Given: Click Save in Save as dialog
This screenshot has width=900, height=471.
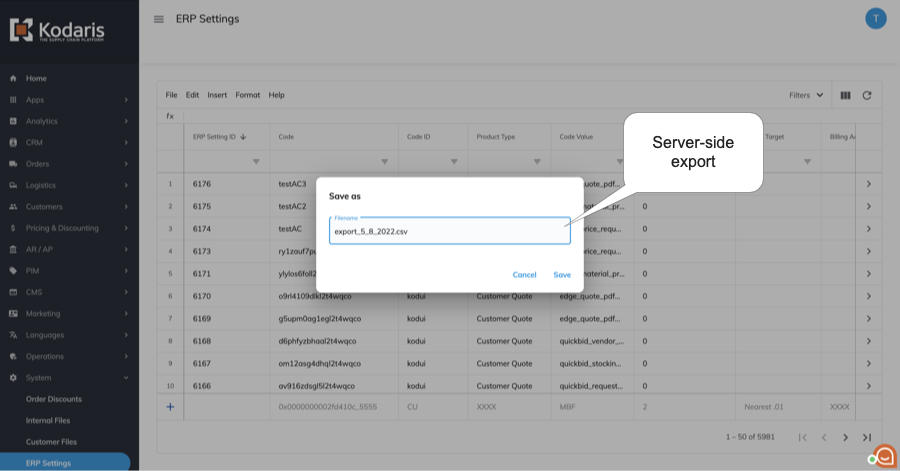Looking at the screenshot, I should 562,275.
